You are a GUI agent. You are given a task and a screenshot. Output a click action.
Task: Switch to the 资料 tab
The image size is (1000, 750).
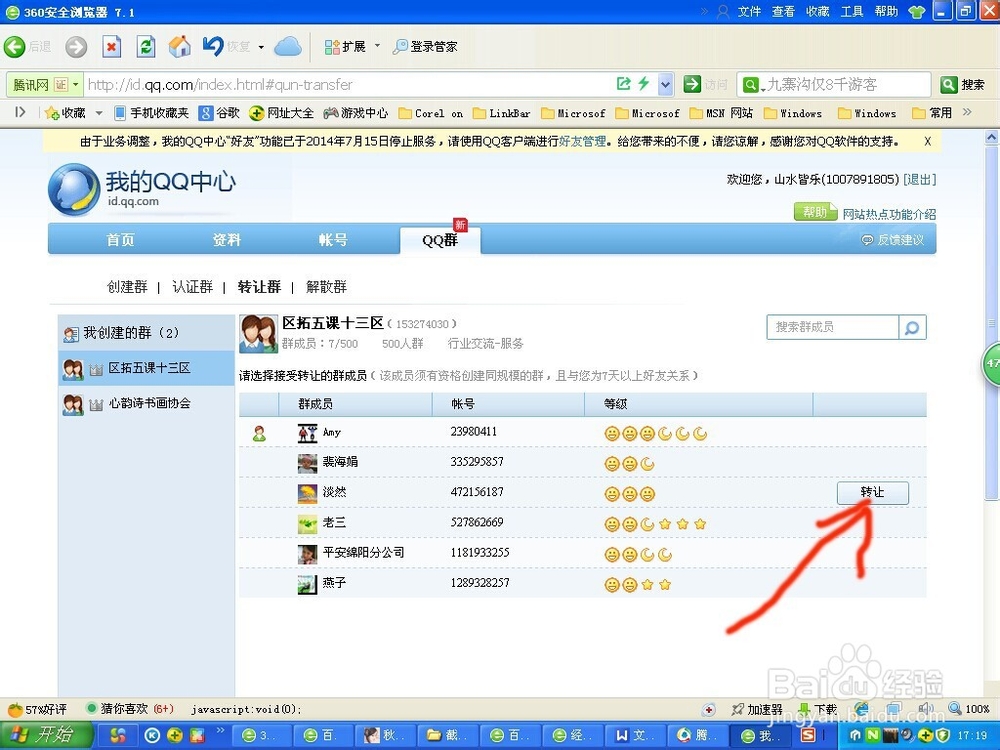click(226, 240)
